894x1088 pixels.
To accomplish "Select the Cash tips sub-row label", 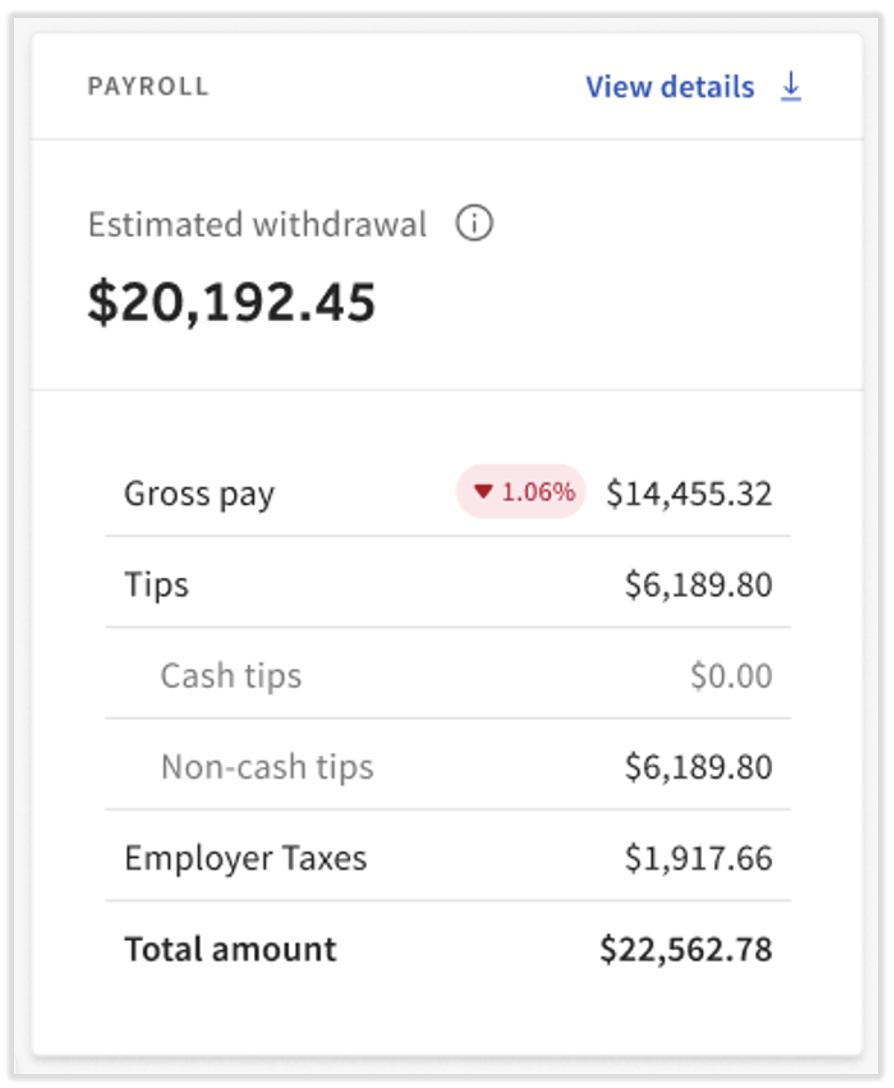I will tap(231, 676).
